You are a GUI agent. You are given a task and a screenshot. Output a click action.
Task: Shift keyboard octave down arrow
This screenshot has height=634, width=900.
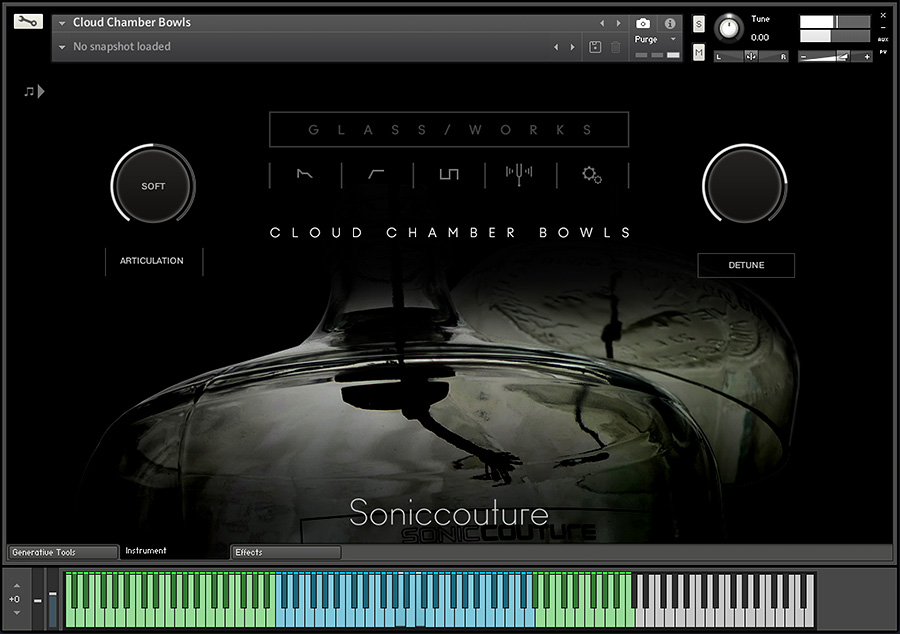pos(17,613)
